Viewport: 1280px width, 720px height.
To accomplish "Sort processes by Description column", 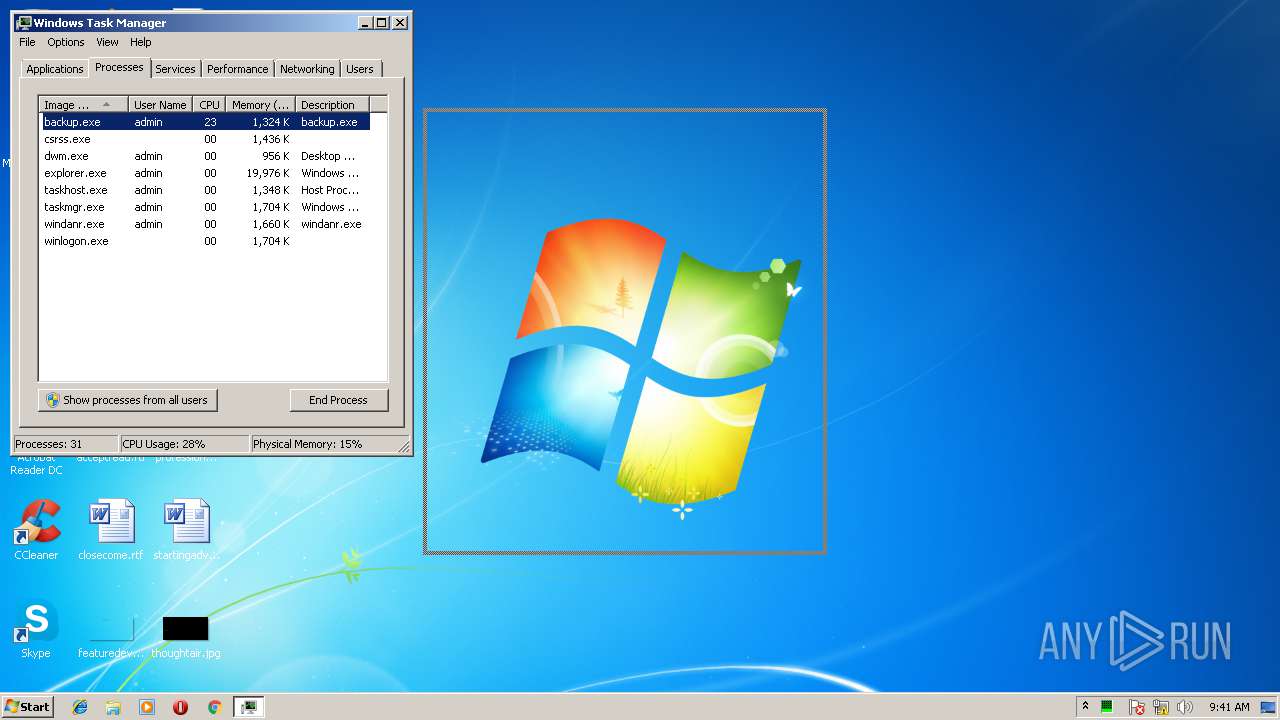I will 332,105.
